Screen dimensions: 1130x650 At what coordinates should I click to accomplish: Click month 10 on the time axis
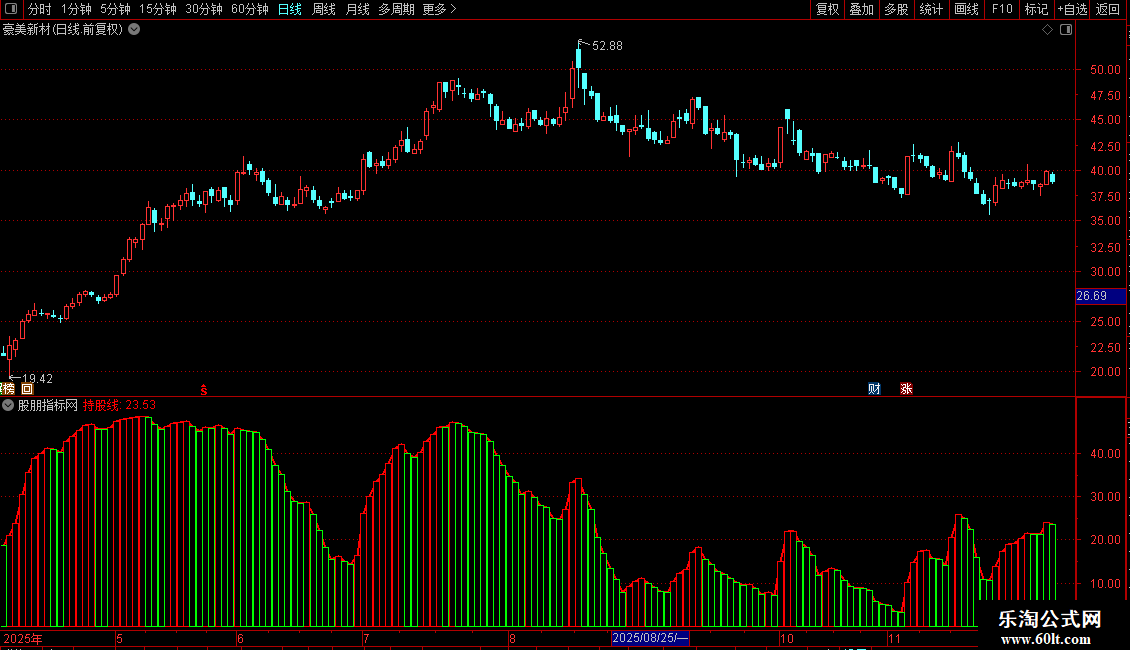coord(786,638)
